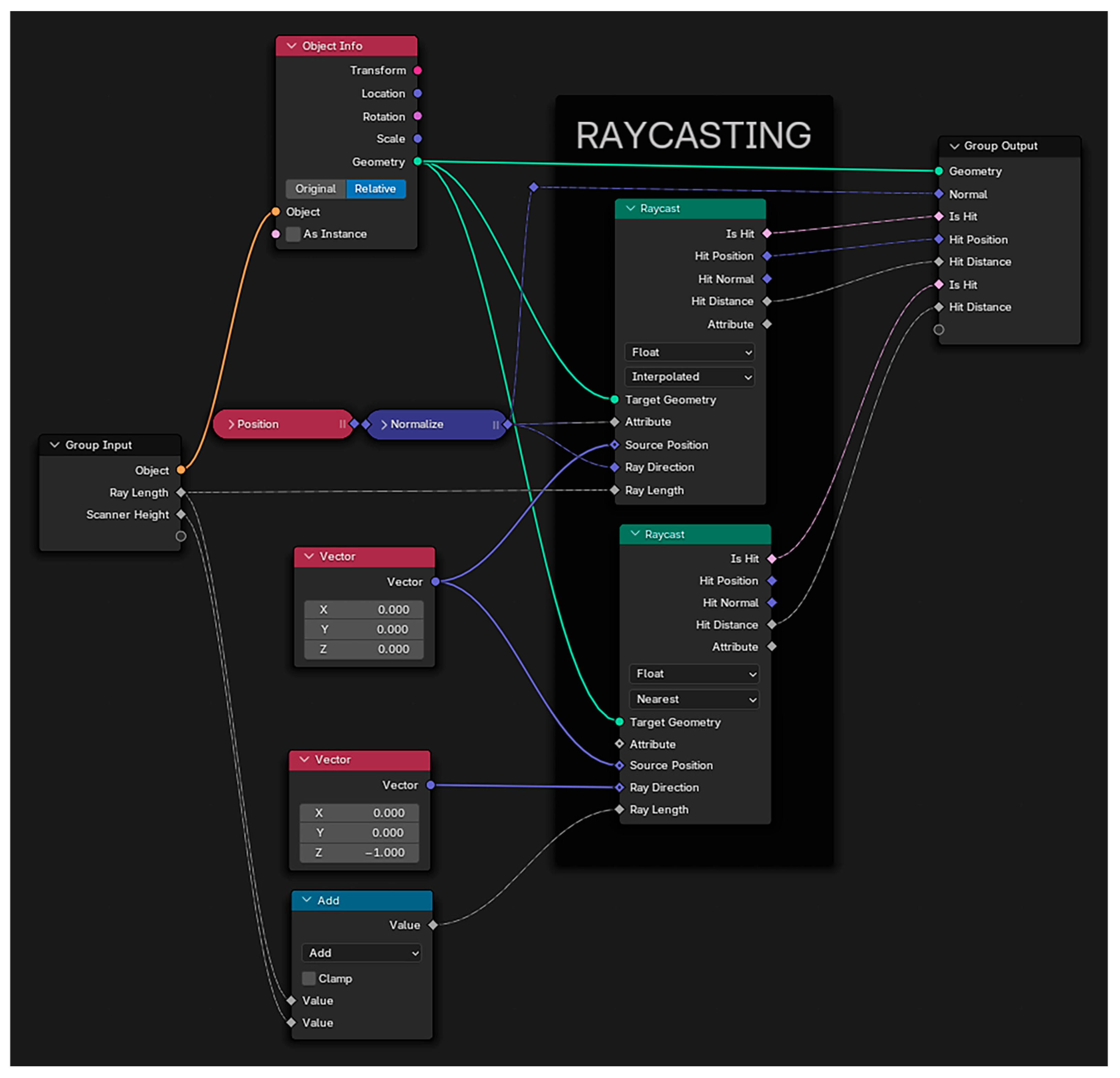Expand the collapsed Position node
This screenshot has height=1078, width=1120.
232,424
